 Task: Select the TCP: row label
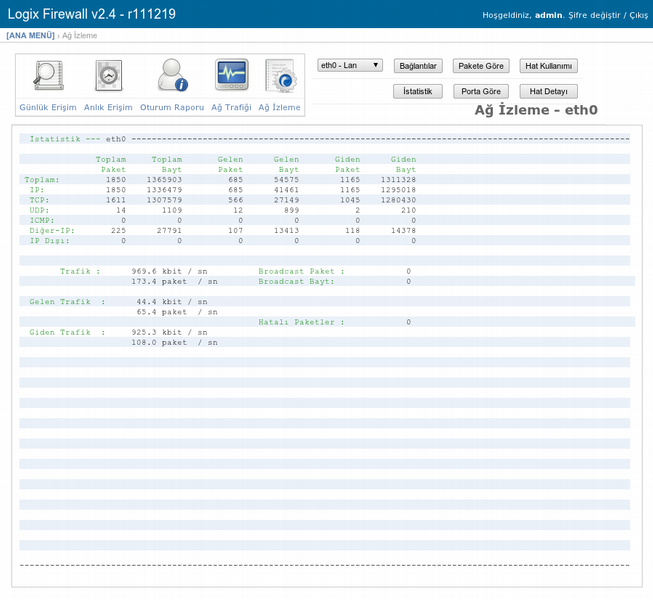coord(39,200)
